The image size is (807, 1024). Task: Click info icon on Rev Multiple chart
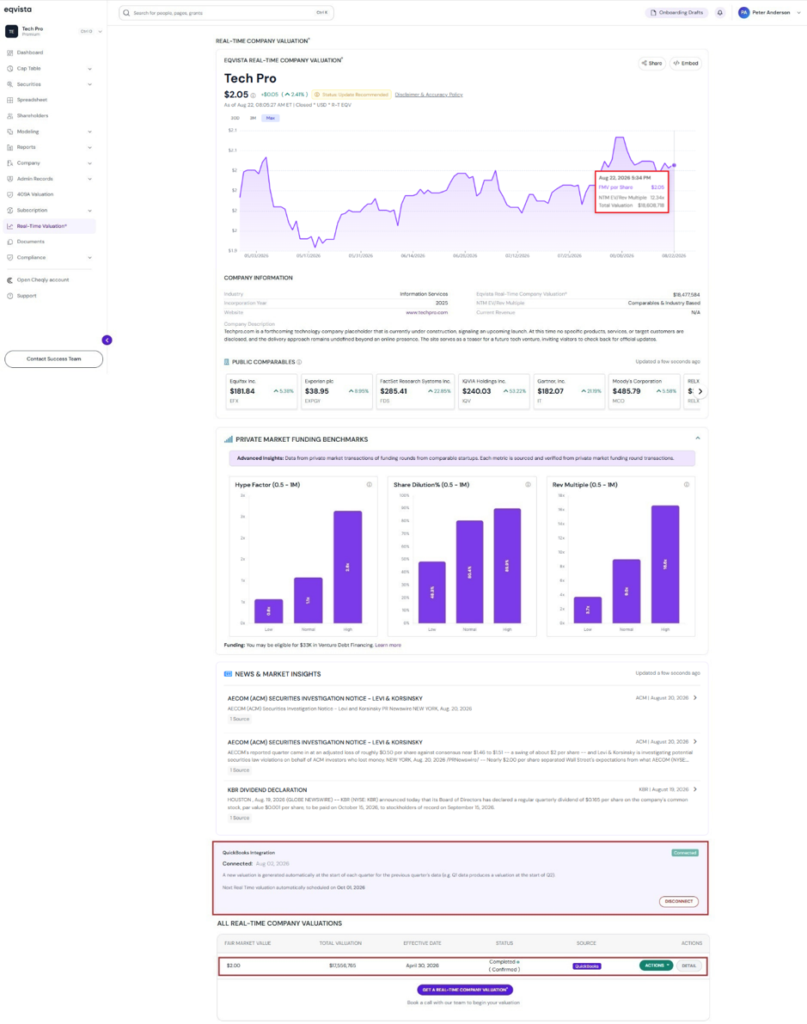coord(686,485)
